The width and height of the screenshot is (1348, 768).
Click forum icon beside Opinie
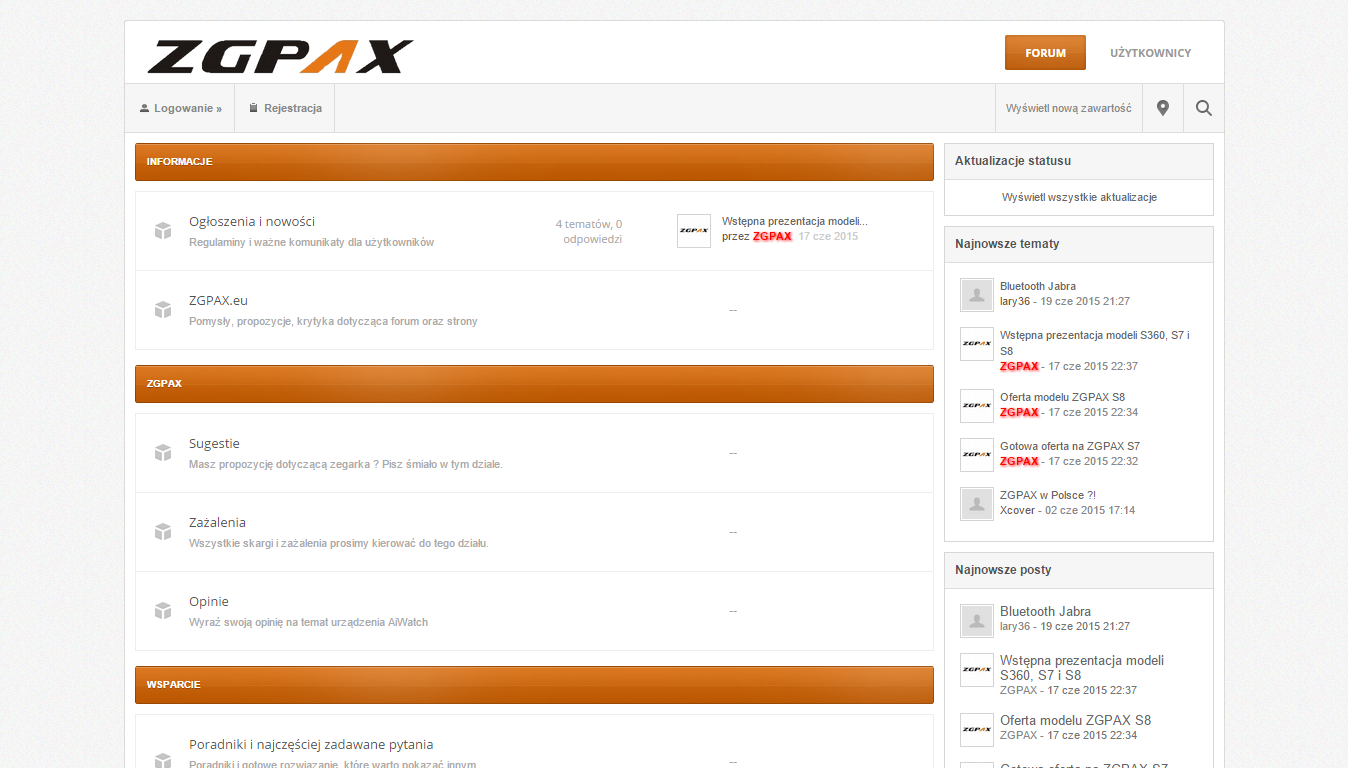point(163,611)
